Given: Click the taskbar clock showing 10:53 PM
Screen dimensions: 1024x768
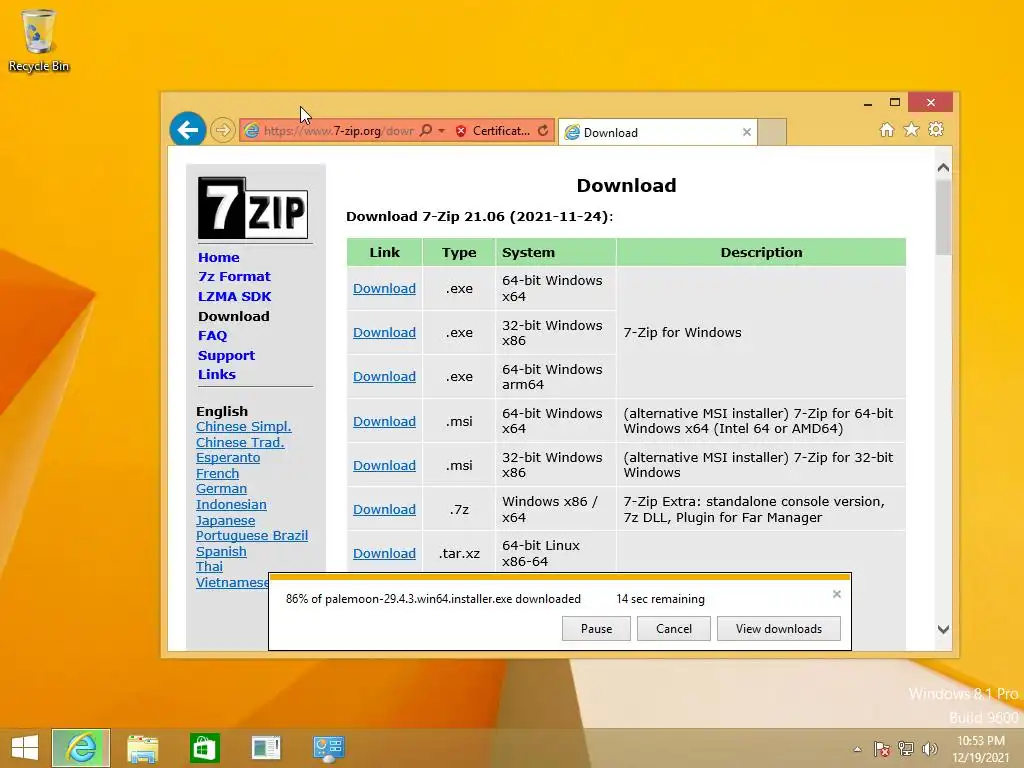Looking at the screenshot, I should pos(980,748).
